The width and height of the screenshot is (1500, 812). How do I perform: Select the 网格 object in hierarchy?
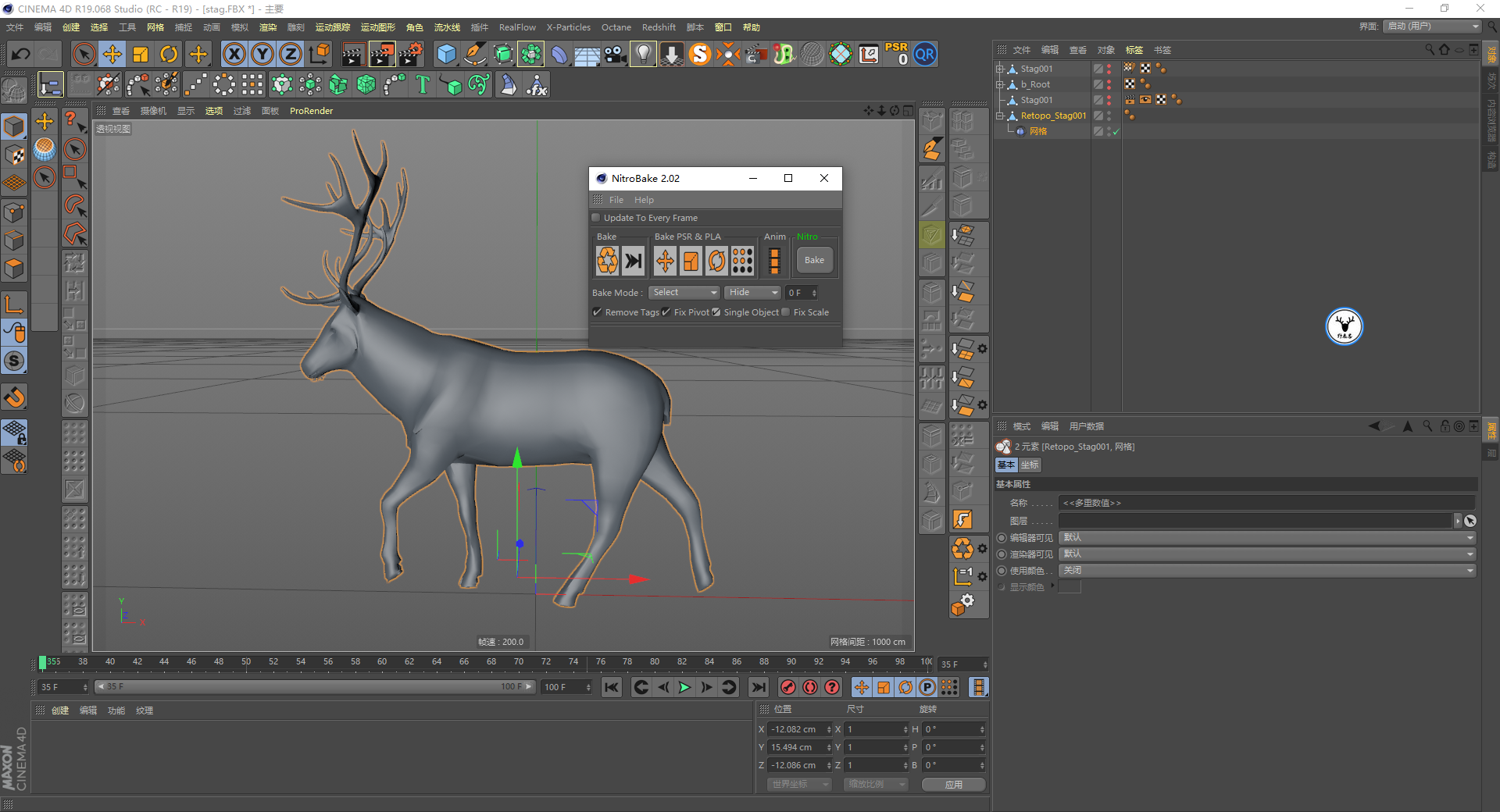tap(1038, 131)
